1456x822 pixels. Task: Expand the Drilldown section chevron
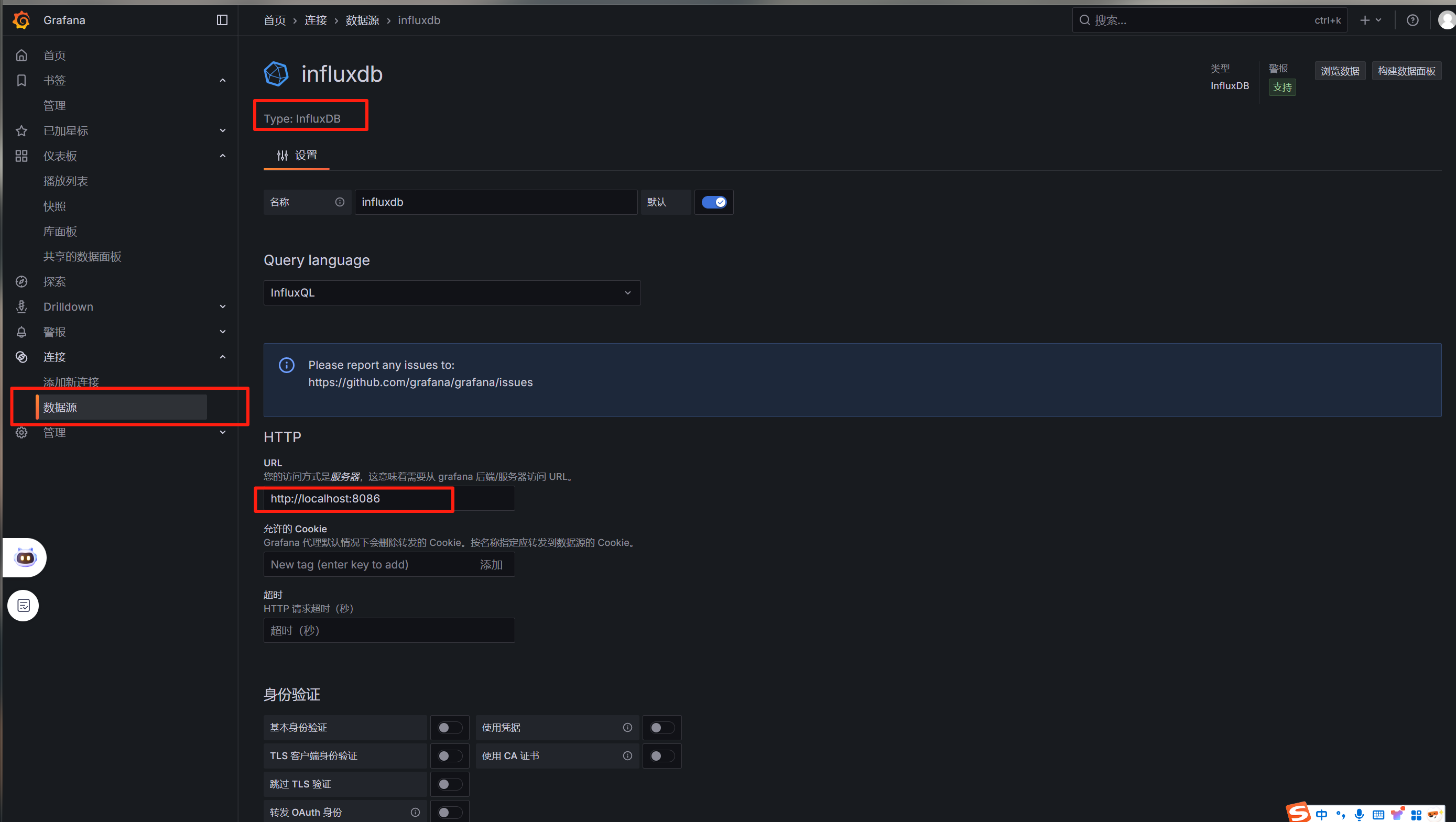pyautogui.click(x=223, y=307)
